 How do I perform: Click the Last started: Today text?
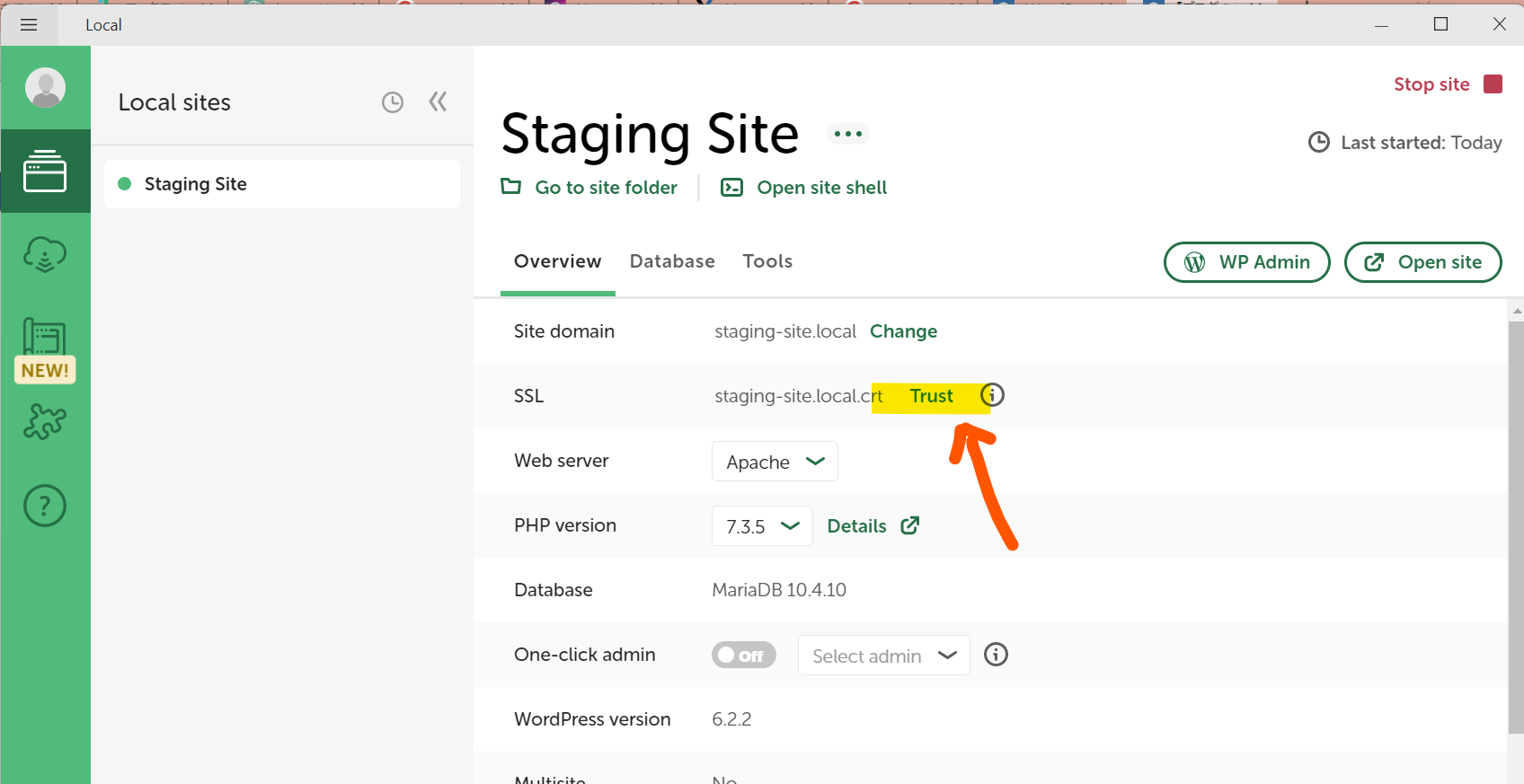[1421, 143]
